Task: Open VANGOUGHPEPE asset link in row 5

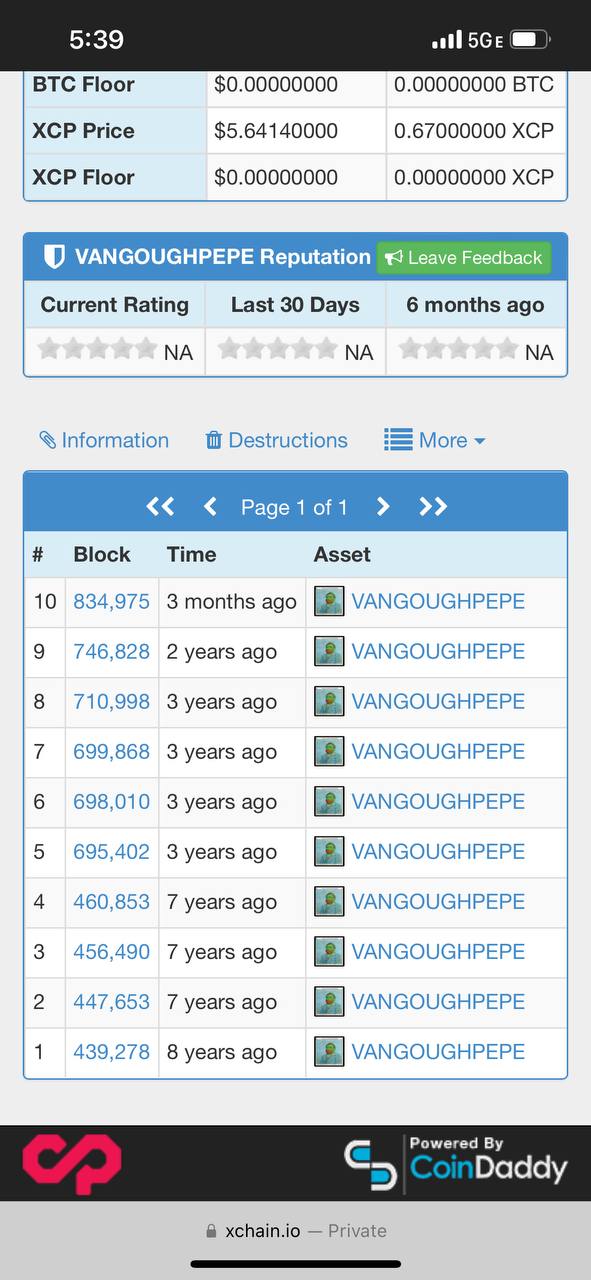Action: click(x=438, y=851)
